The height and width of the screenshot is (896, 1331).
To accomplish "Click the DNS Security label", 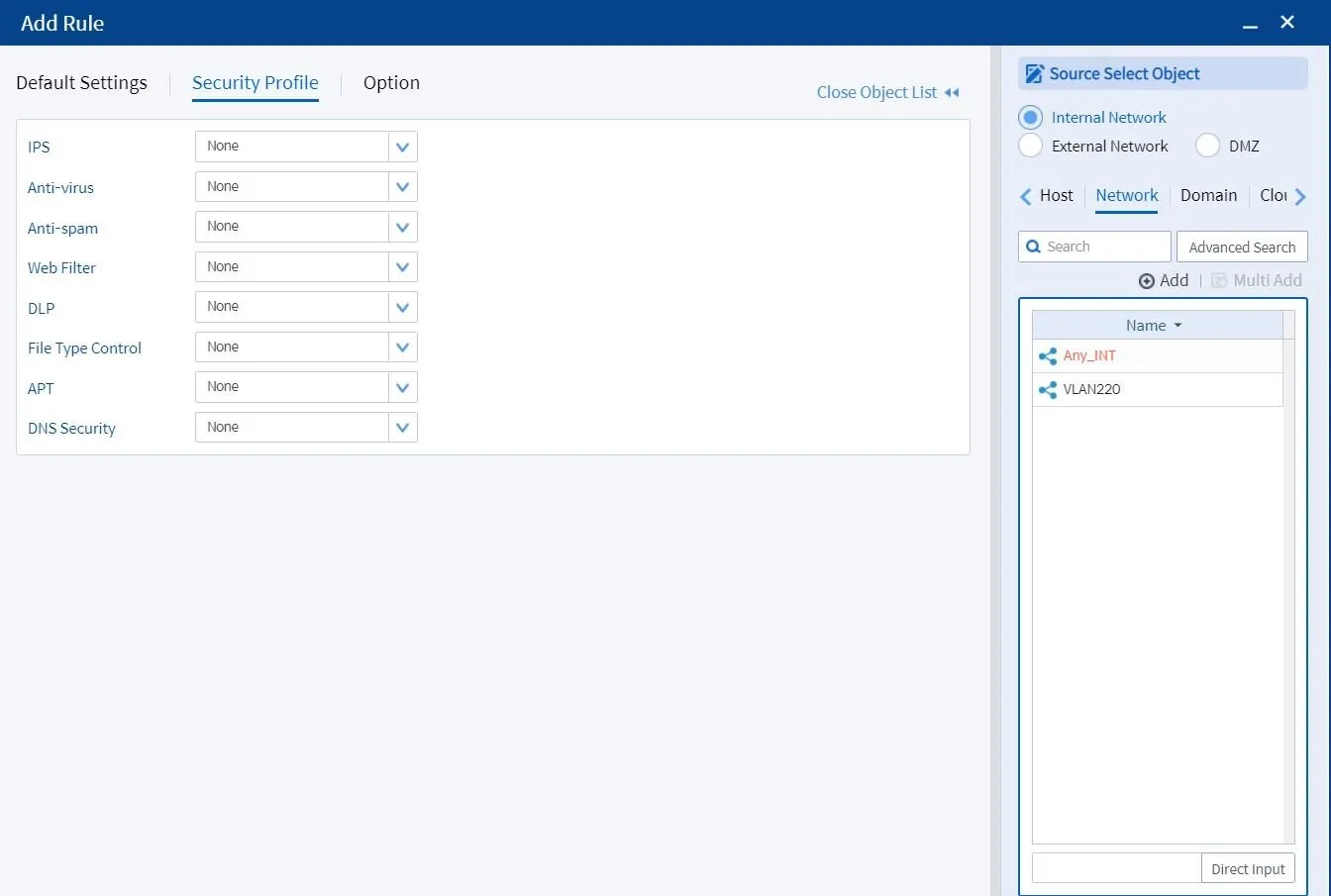I will tap(71, 429).
